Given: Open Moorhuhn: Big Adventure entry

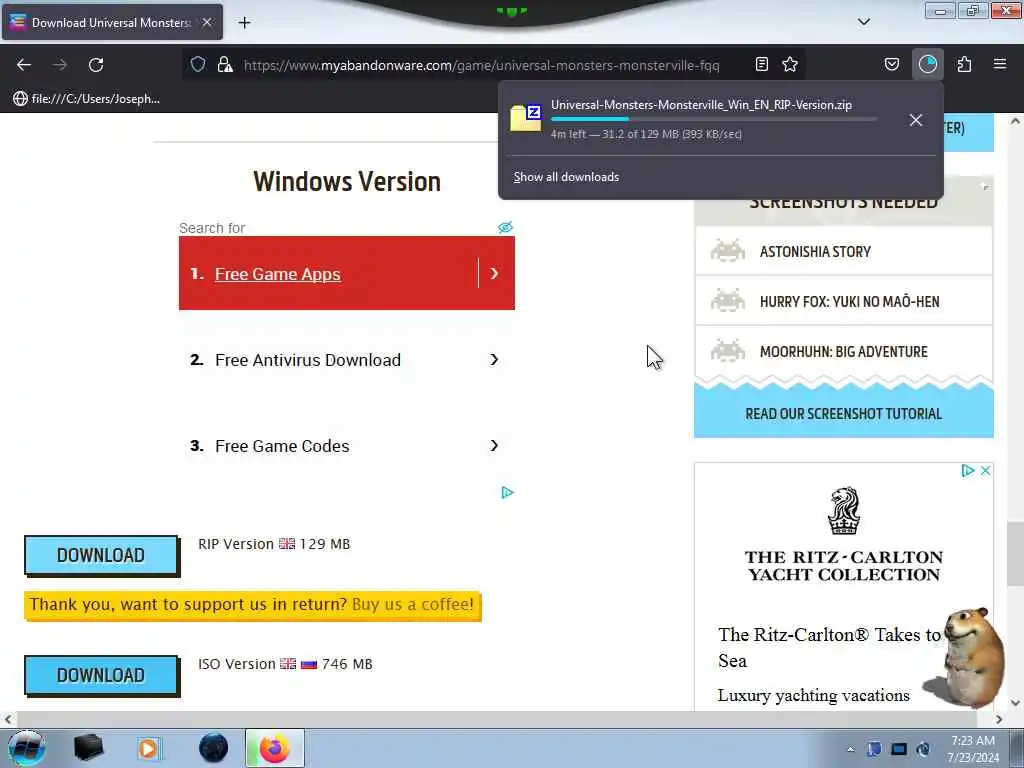Looking at the screenshot, I should click(844, 351).
